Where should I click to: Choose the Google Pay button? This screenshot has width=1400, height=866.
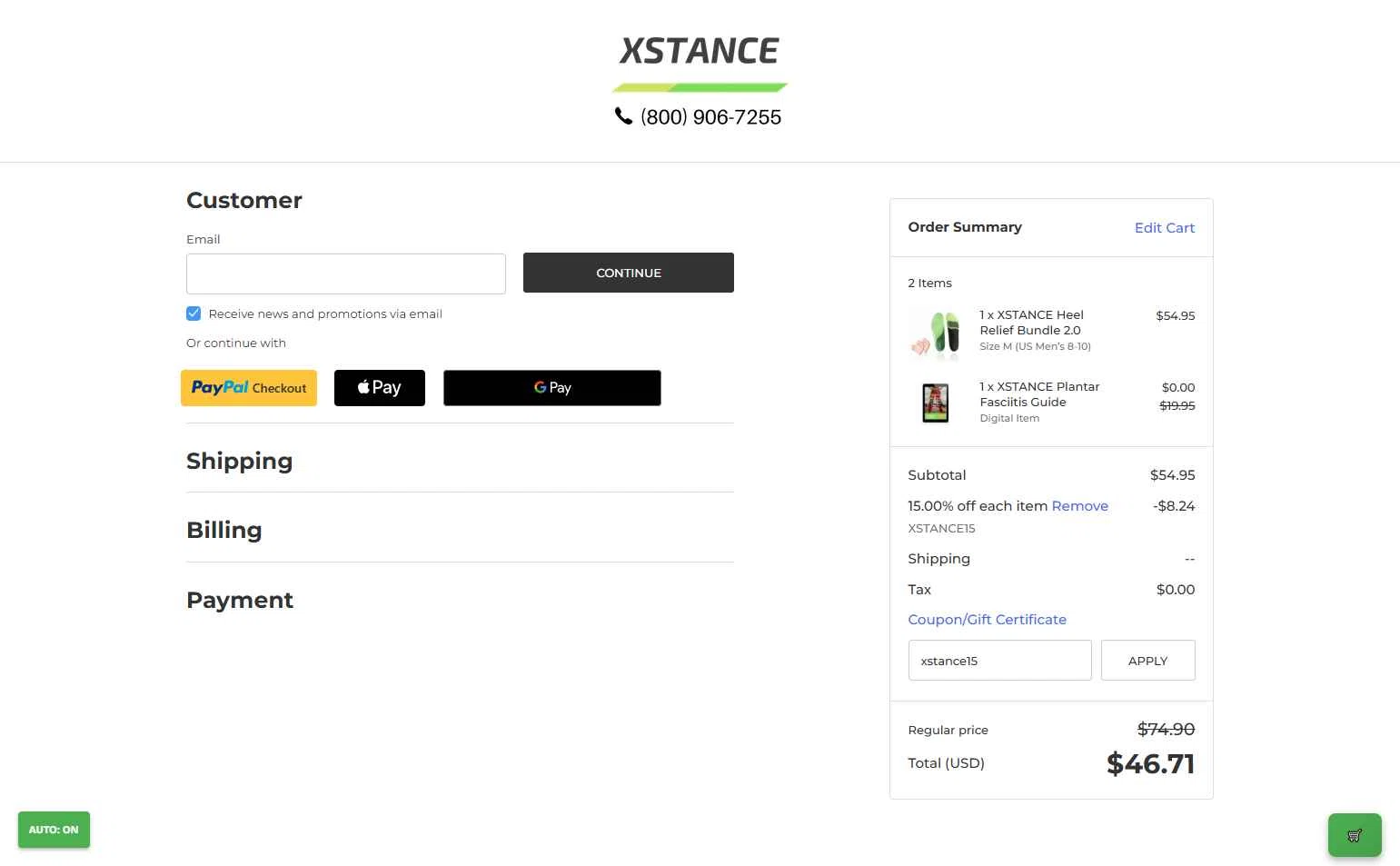pos(552,388)
